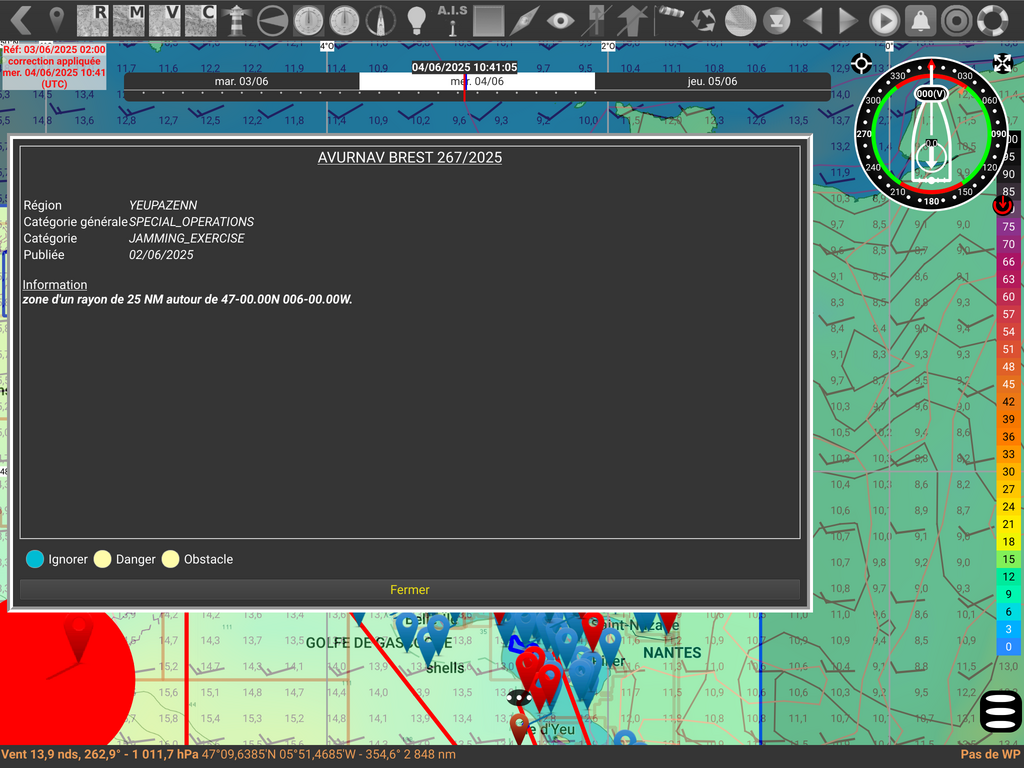
Task: Click the round download arrow icon
Action: [776, 20]
